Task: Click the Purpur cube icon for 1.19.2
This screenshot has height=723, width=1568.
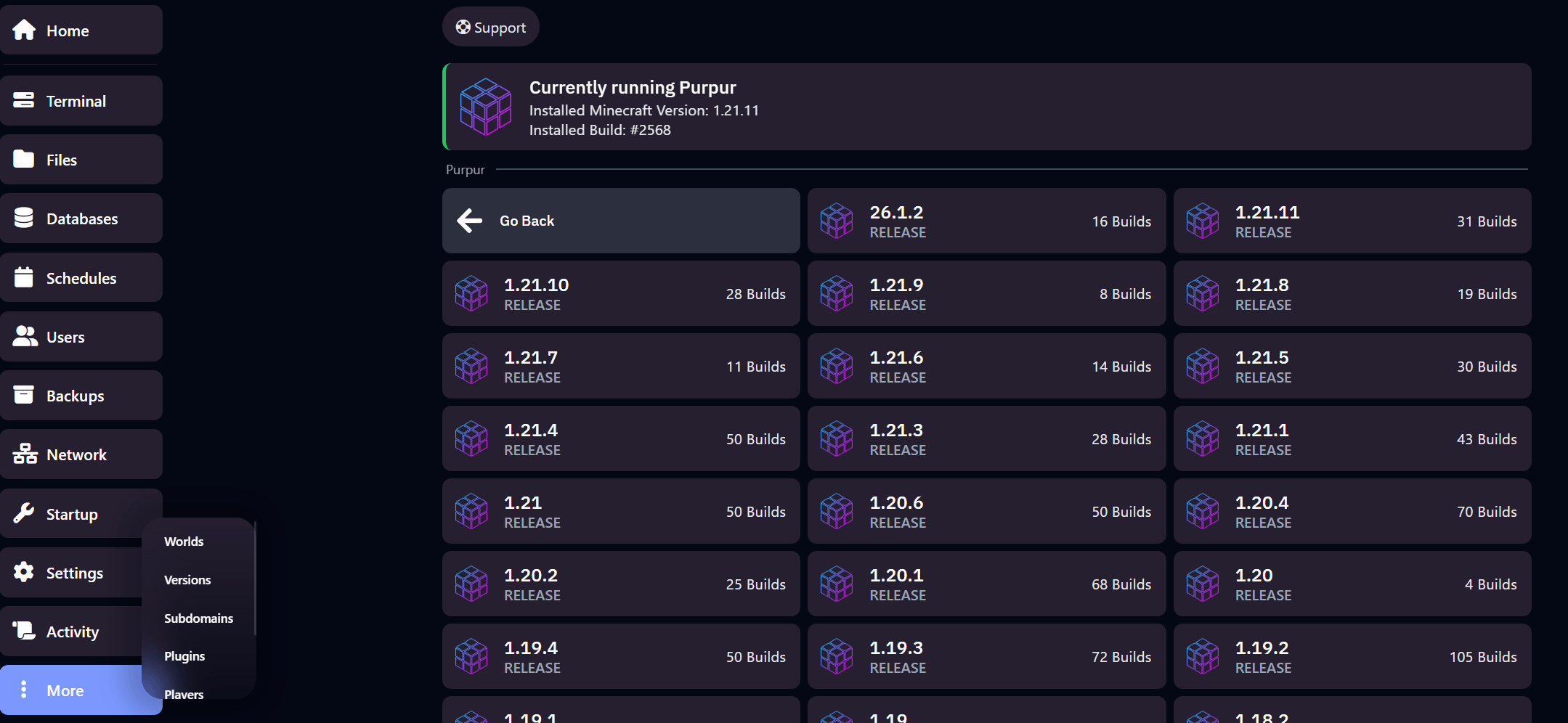Action: coord(1203,656)
